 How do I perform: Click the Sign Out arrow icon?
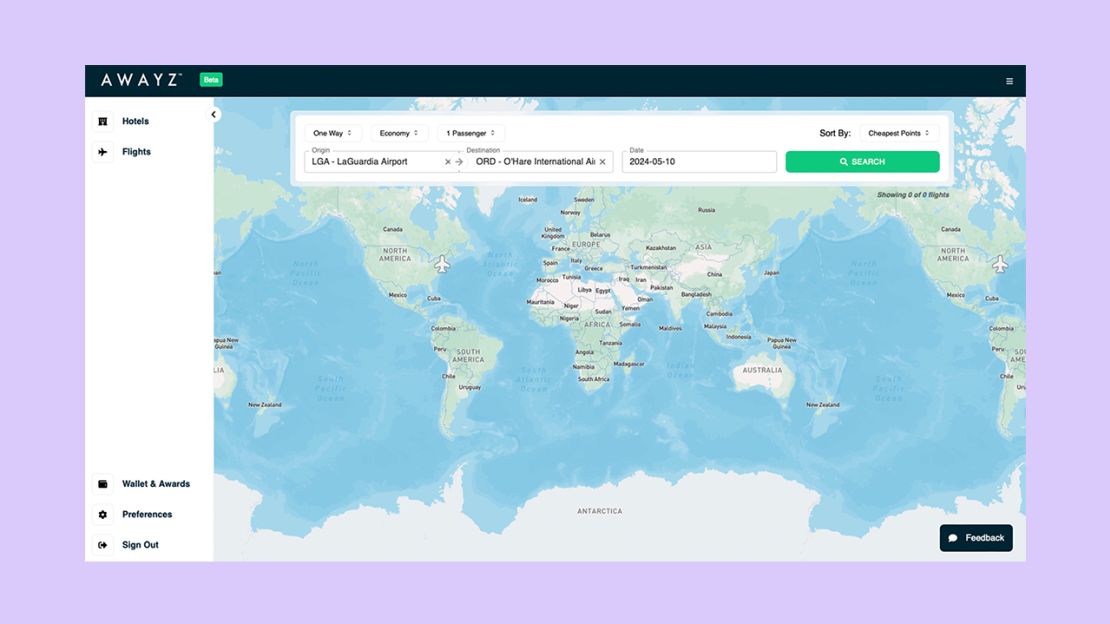click(103, 545)
